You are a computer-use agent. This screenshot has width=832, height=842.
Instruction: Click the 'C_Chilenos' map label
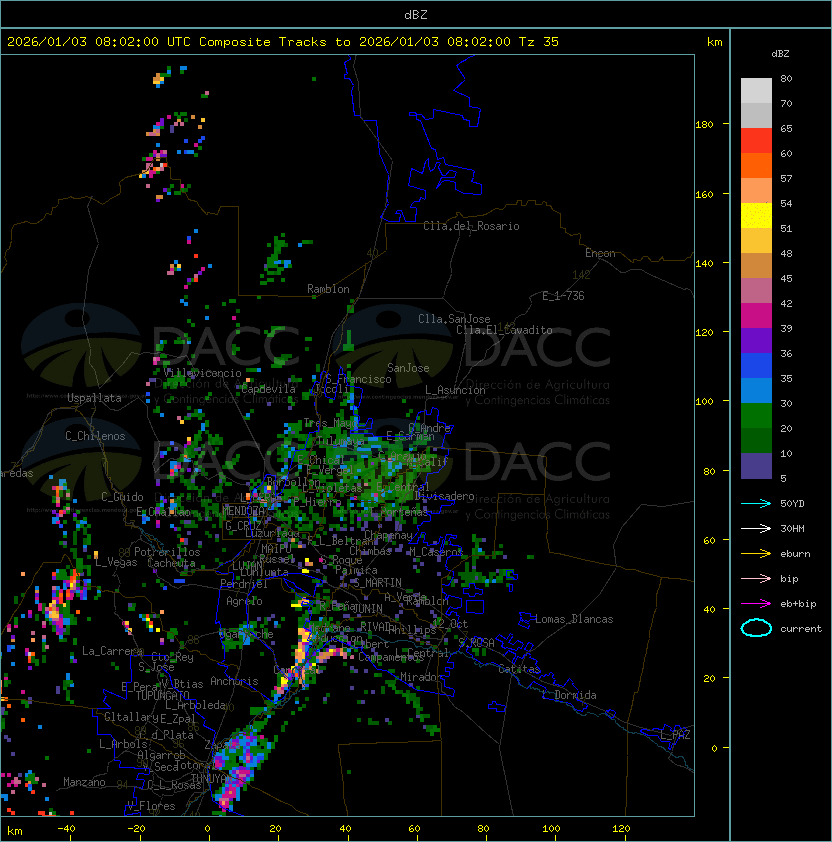point(95,436)
